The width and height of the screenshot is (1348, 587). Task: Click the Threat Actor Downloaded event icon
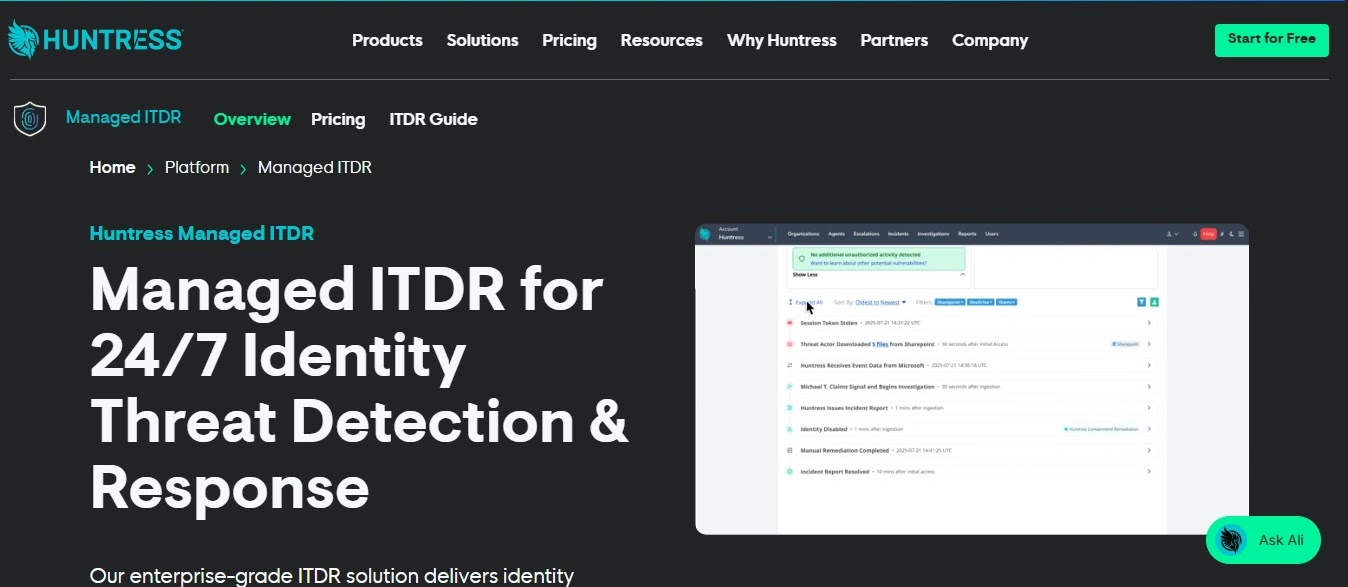coord(789,344)
